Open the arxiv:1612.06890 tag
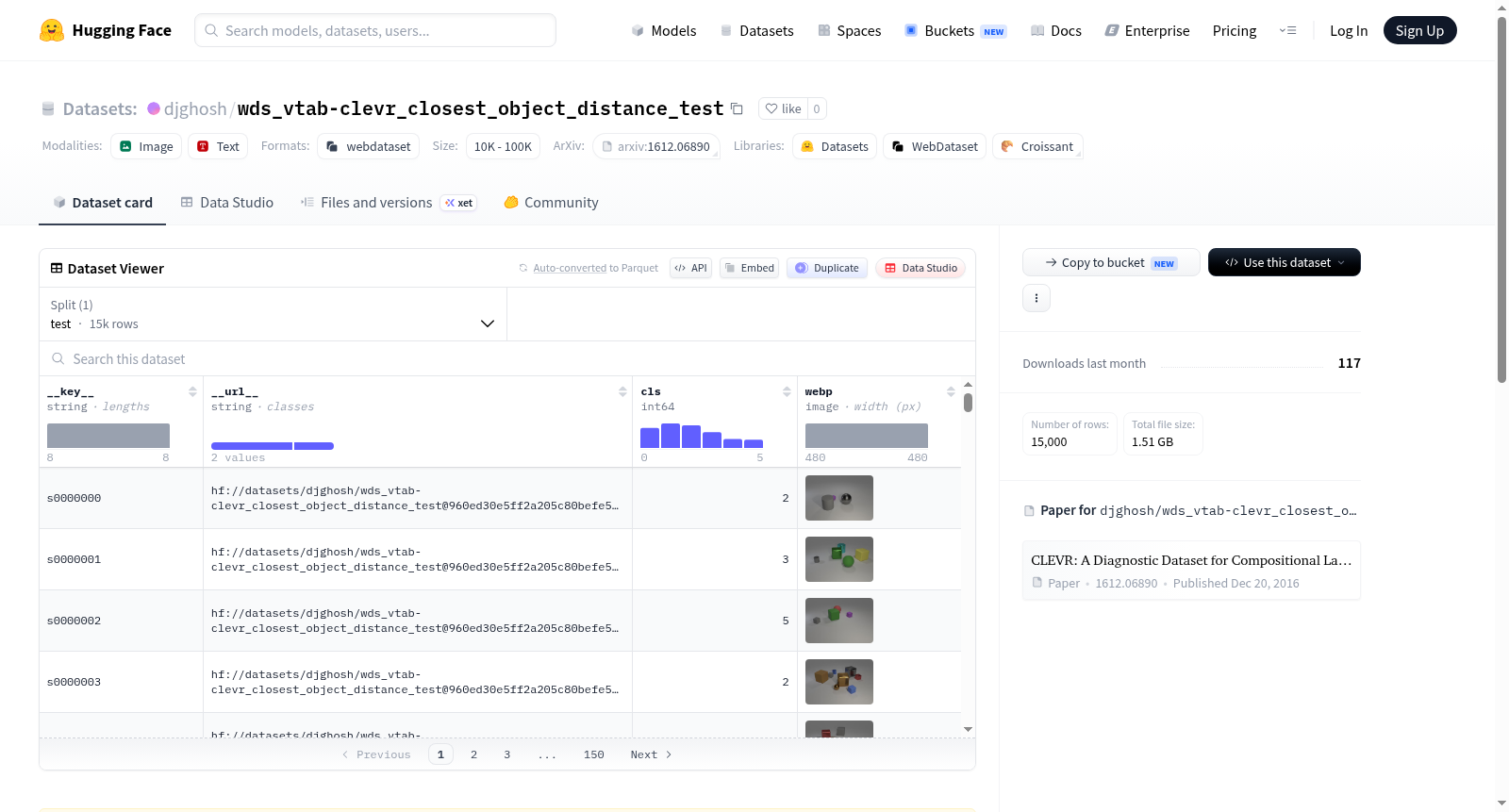 (x=656, y=146)
